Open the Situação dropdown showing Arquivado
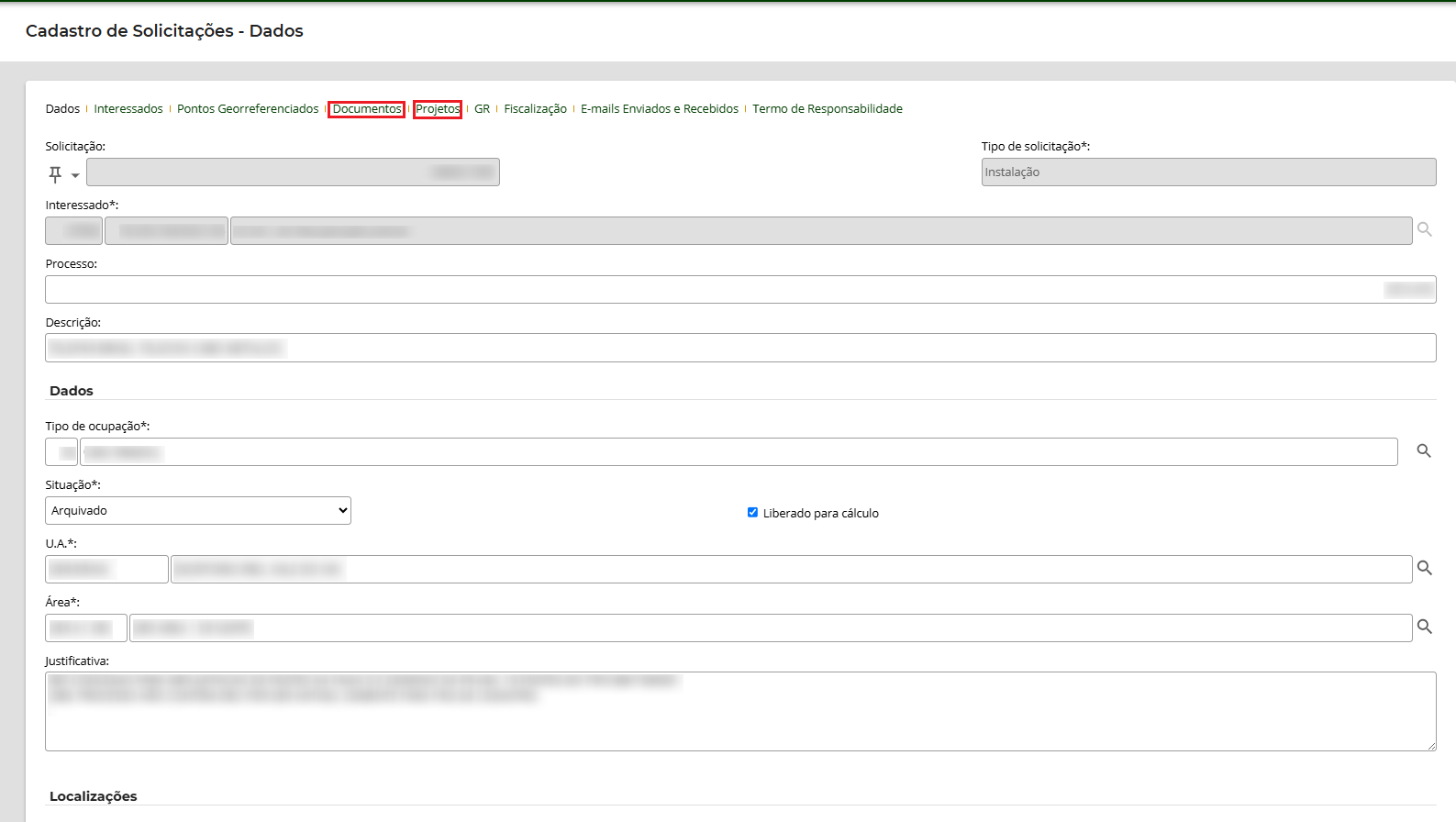 pos(198,511)
